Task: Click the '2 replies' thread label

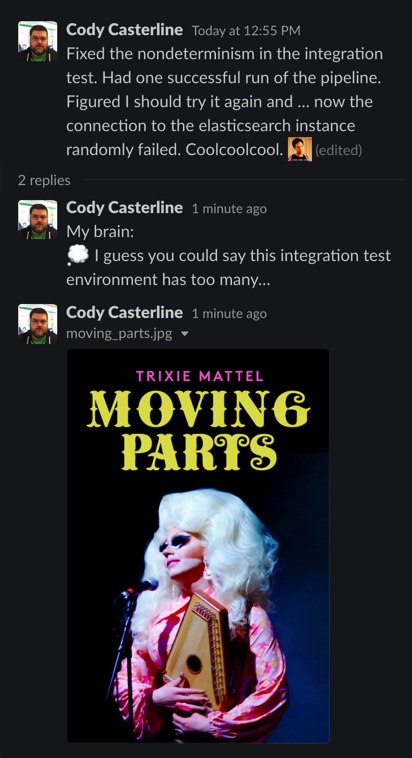Action: 44,180
